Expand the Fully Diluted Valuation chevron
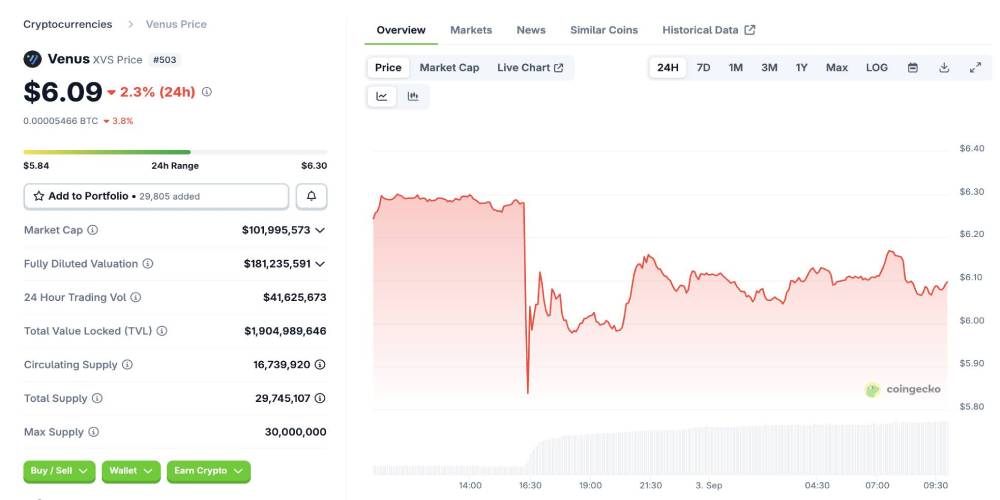 [x=320, y=264]
